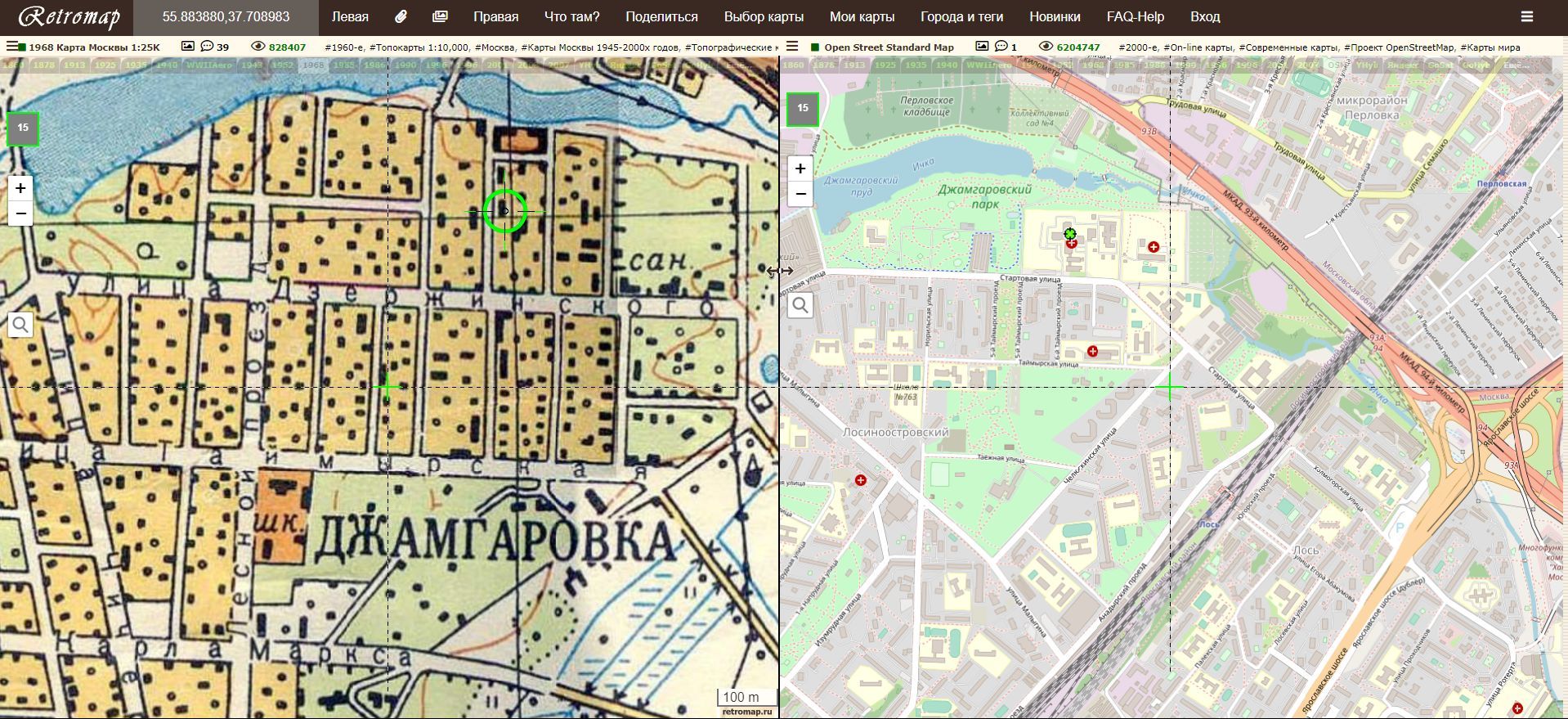Screen dimensions: 1568x719
Task: Select 1940 tab in left map timeline
Action: (166, 65)
